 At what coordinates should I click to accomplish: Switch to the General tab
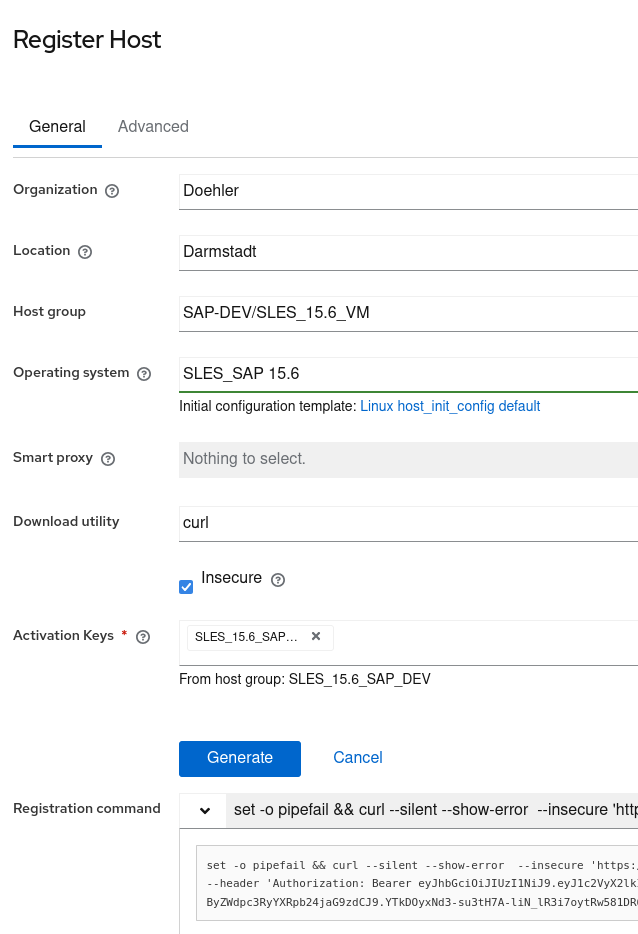coord(57,127)
